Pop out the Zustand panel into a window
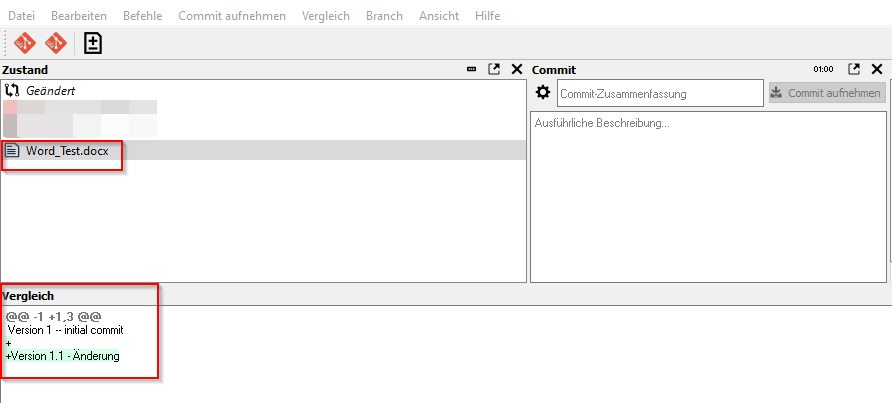The width and height of the screenshot is (892, 403). (494, 69)
